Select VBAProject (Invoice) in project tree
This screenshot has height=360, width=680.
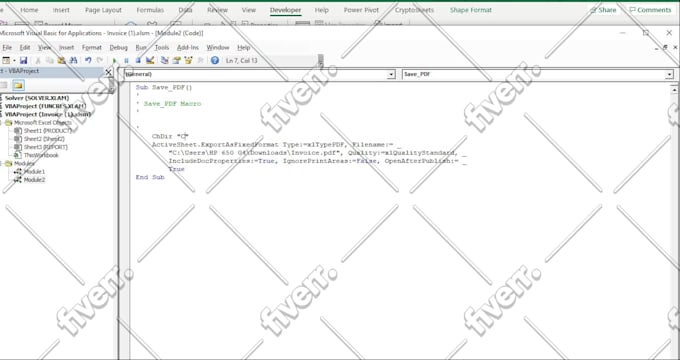[x=48, y=115]
